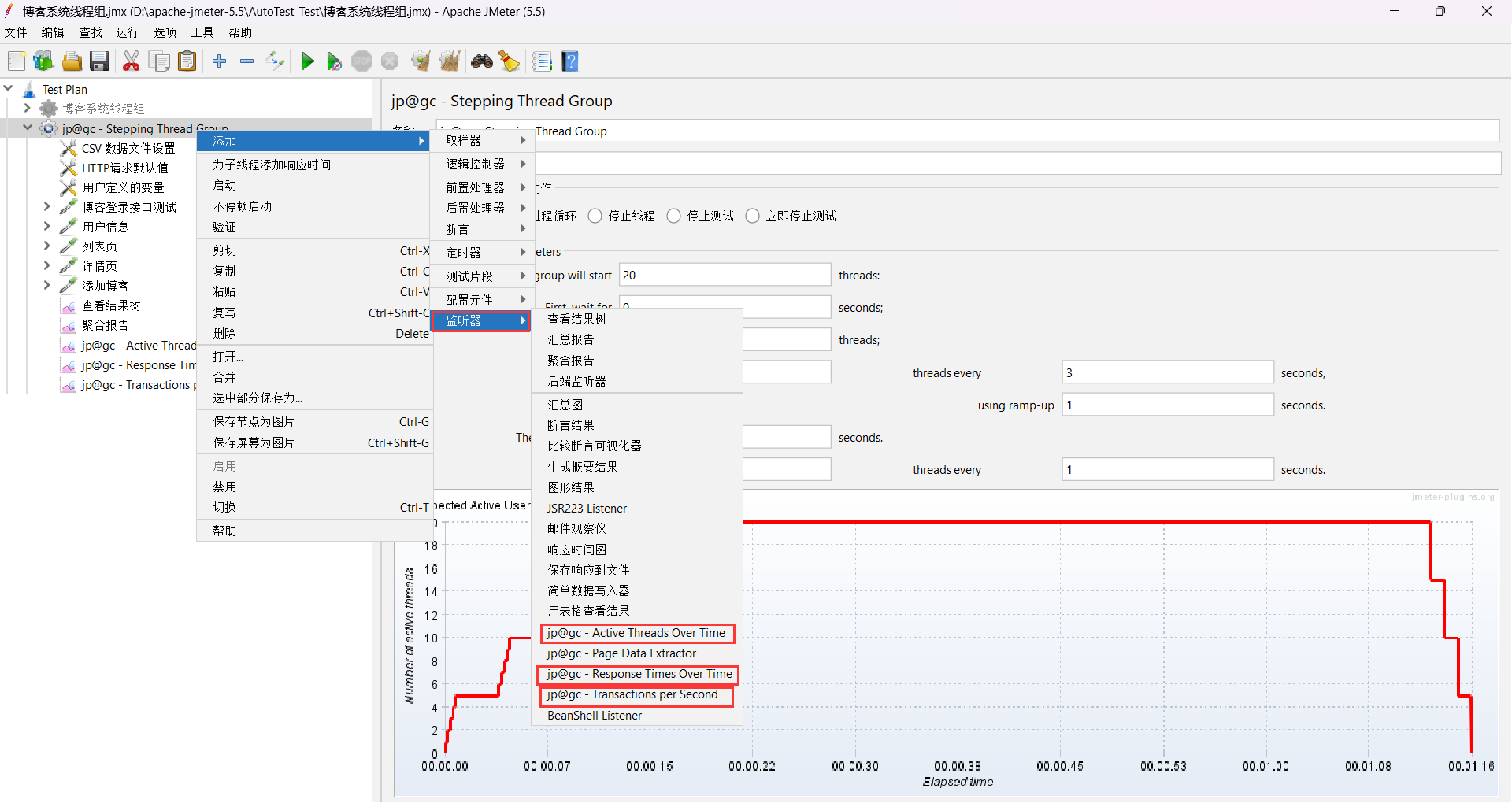The image size is (1512, 803).
Task: Select the 停止线程 radio button
Action: (595, 216)
